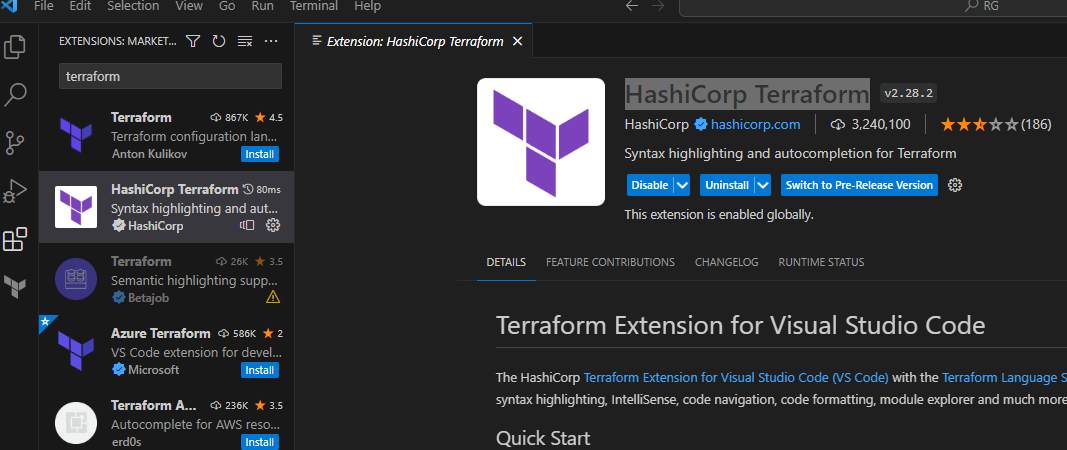Open the Search view in activity bar
The image size is (1067, 450).
[15, 95]
